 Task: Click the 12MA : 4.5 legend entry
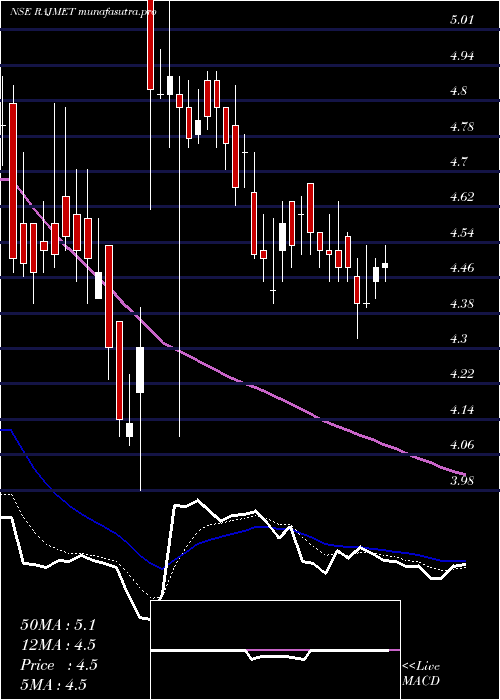pyautogui.click(x=58, y=645)
